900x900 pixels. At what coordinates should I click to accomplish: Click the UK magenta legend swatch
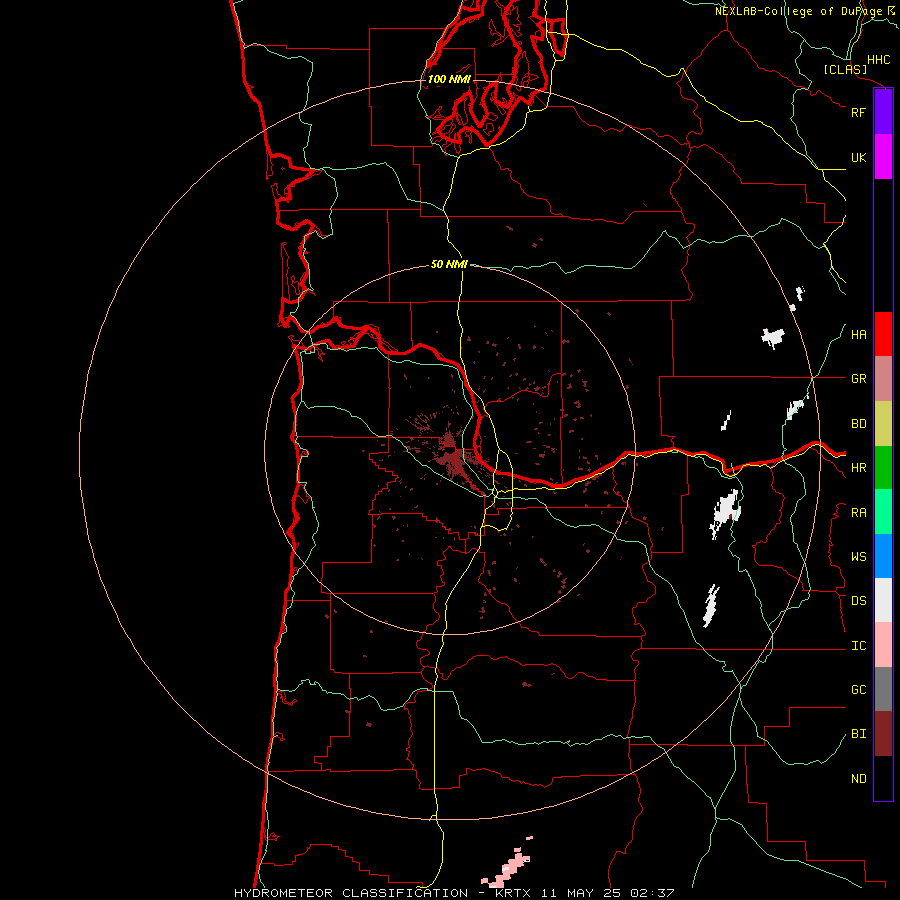[883, 157]
